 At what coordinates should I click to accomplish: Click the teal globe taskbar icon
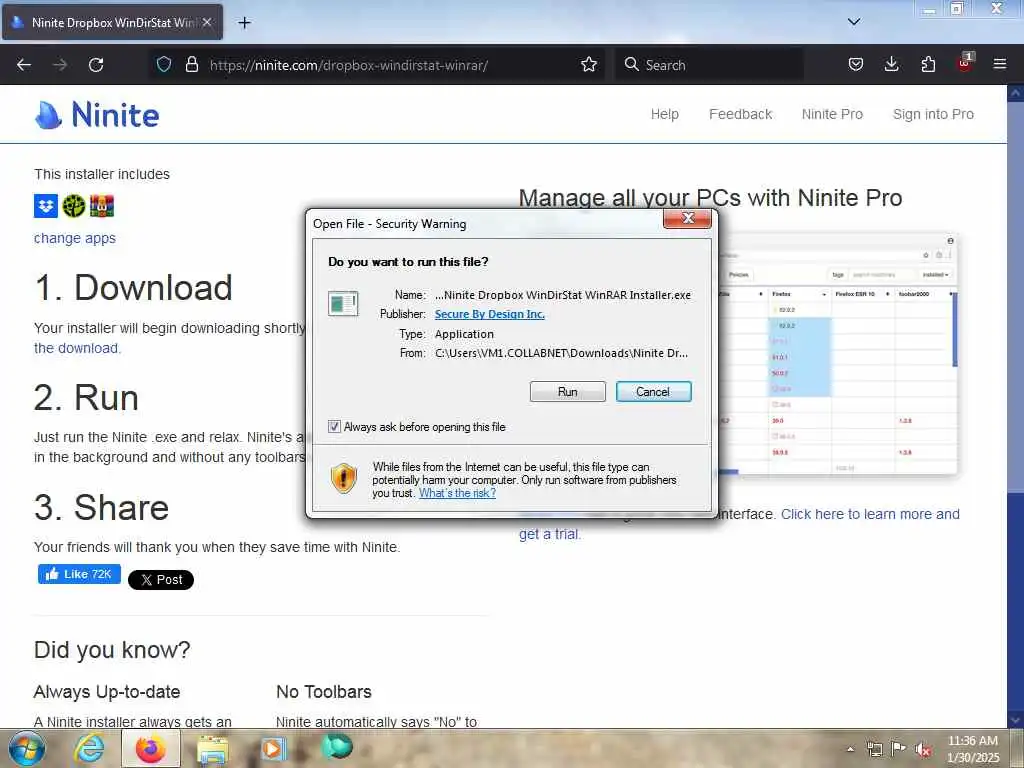[336, 747]
